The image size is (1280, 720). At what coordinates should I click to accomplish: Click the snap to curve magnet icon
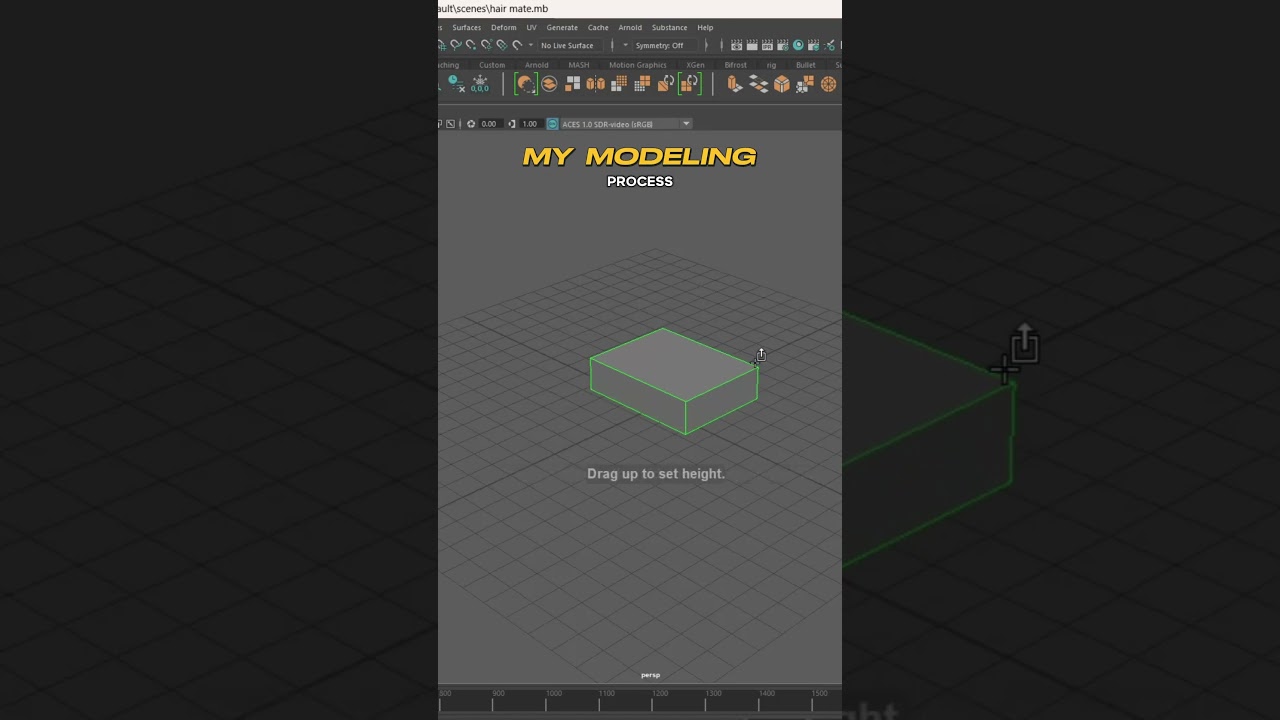pyautogui.click(x=455, y=45)
